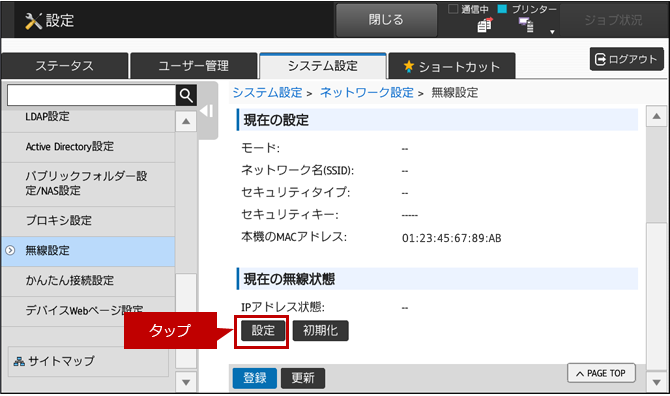Click the blue 登録 button
This screenshot has height=396, width=670.
click(x=255, y=378)
